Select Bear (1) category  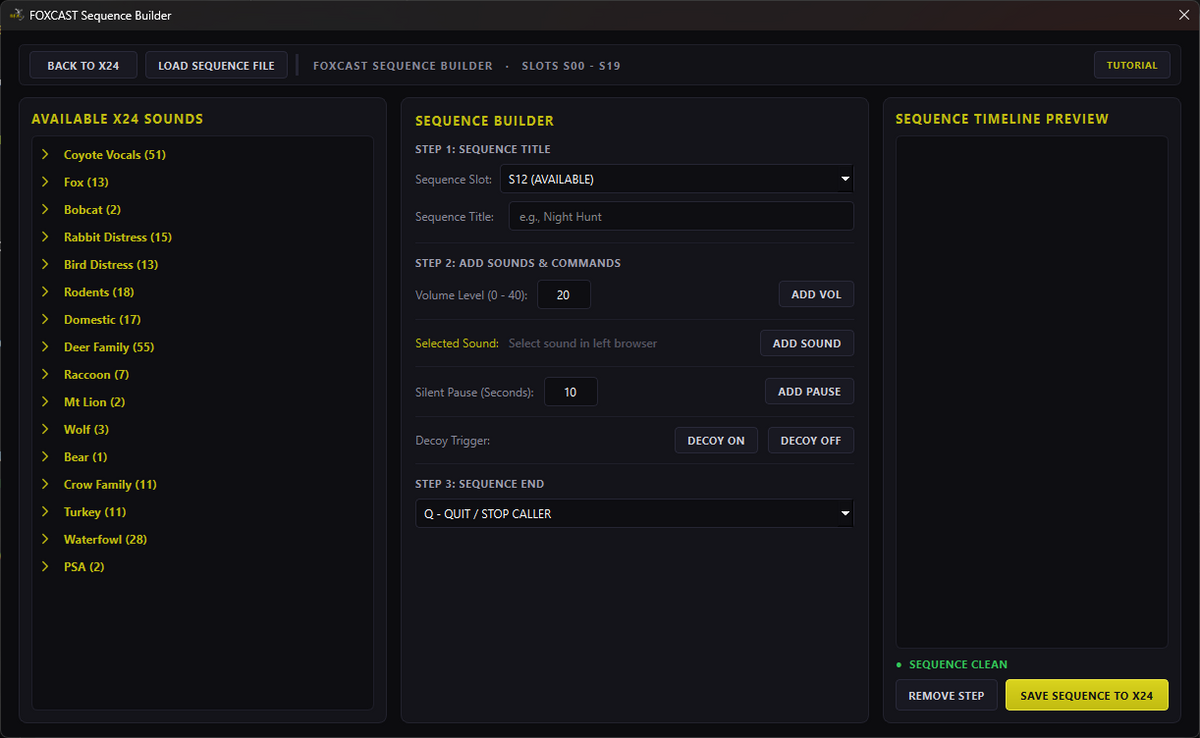coord(85,457)
